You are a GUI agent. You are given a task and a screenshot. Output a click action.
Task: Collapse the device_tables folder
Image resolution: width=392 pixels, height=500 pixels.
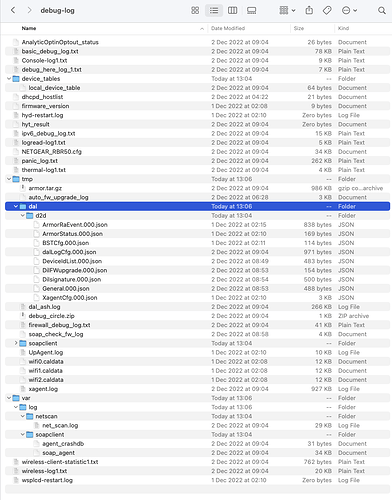[9, 79]
